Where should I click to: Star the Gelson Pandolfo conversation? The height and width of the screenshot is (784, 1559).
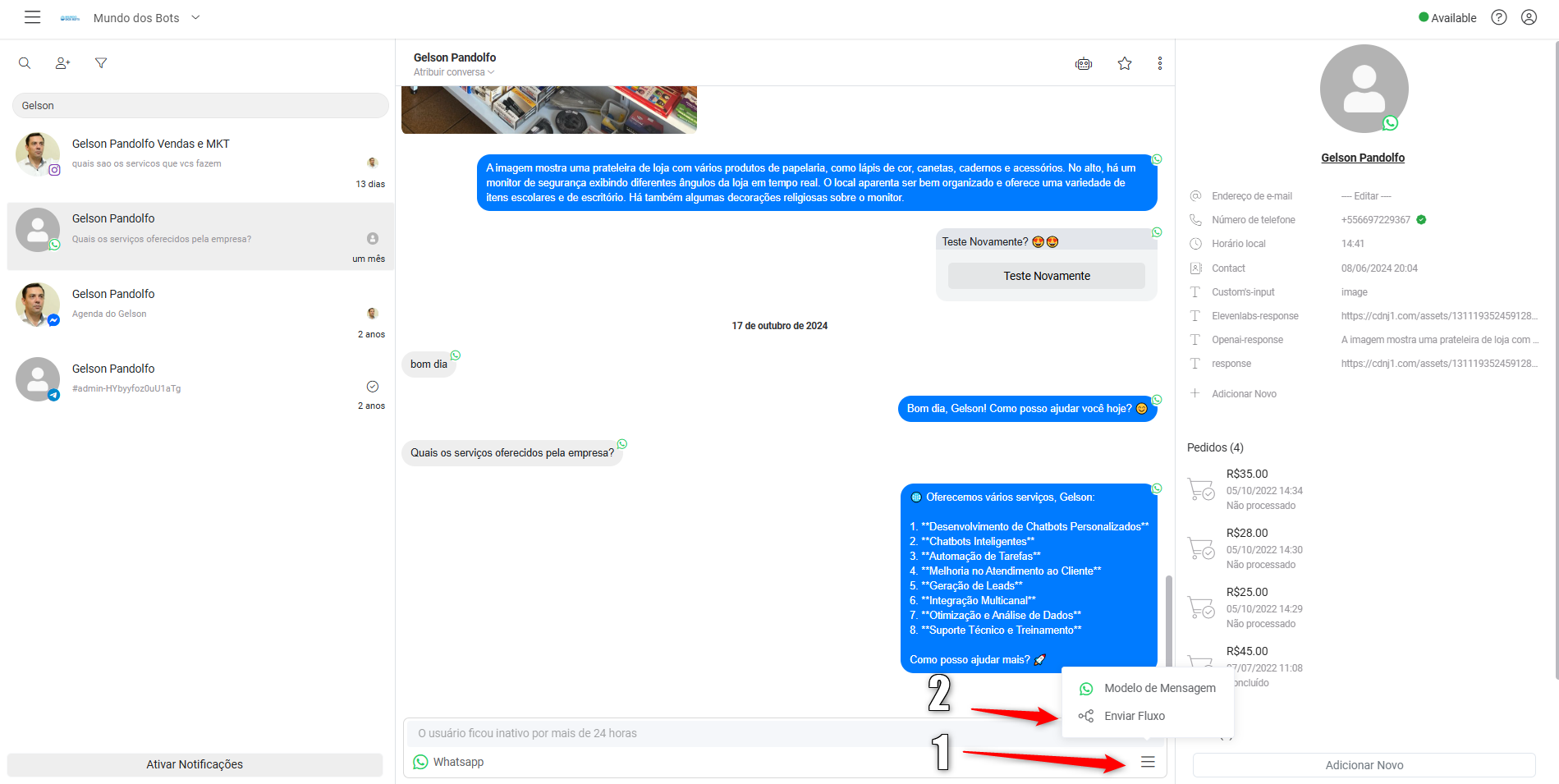coord(1125,63)
